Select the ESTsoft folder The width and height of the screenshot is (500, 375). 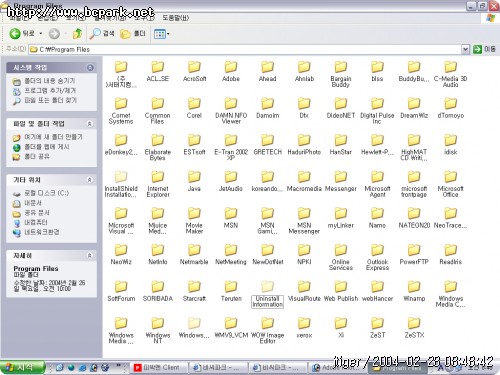click(194, 145)
